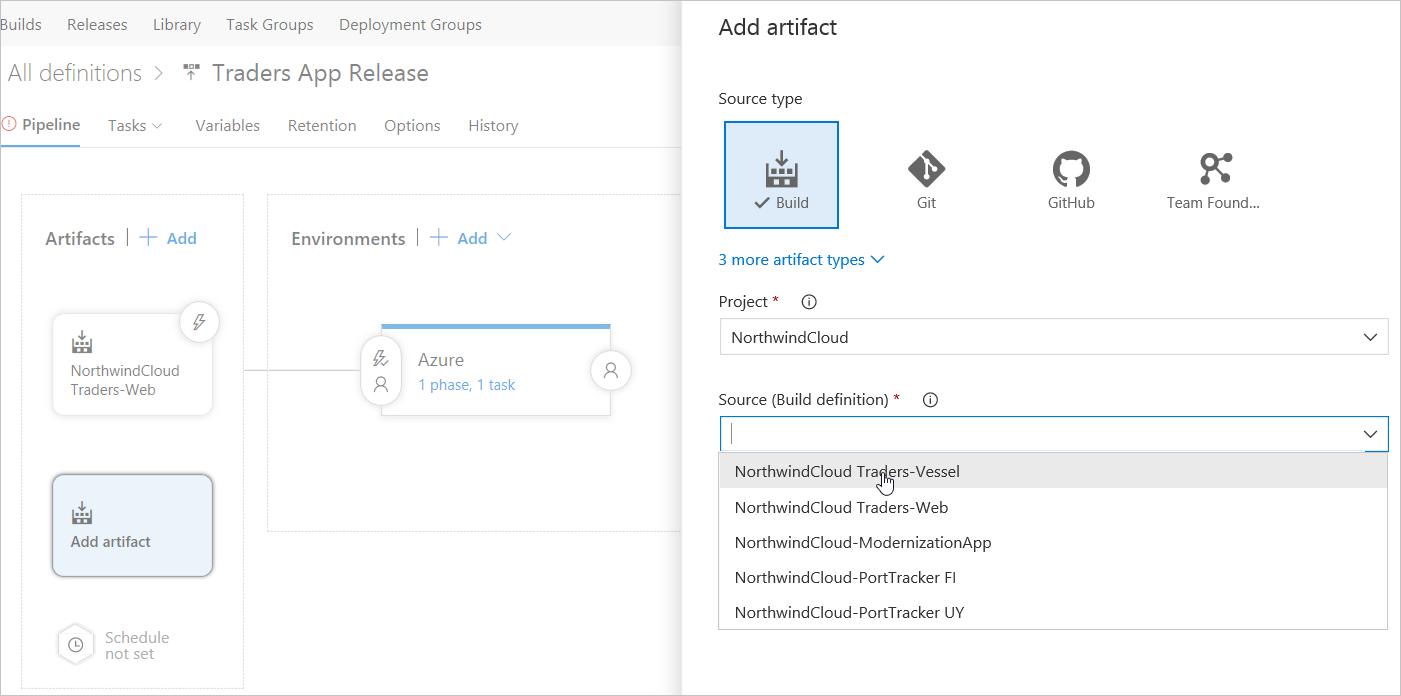Open the 1 phase, 1 task link
Image resolution: width=1401 pixels, height=696 pixels.
(467, 385)
